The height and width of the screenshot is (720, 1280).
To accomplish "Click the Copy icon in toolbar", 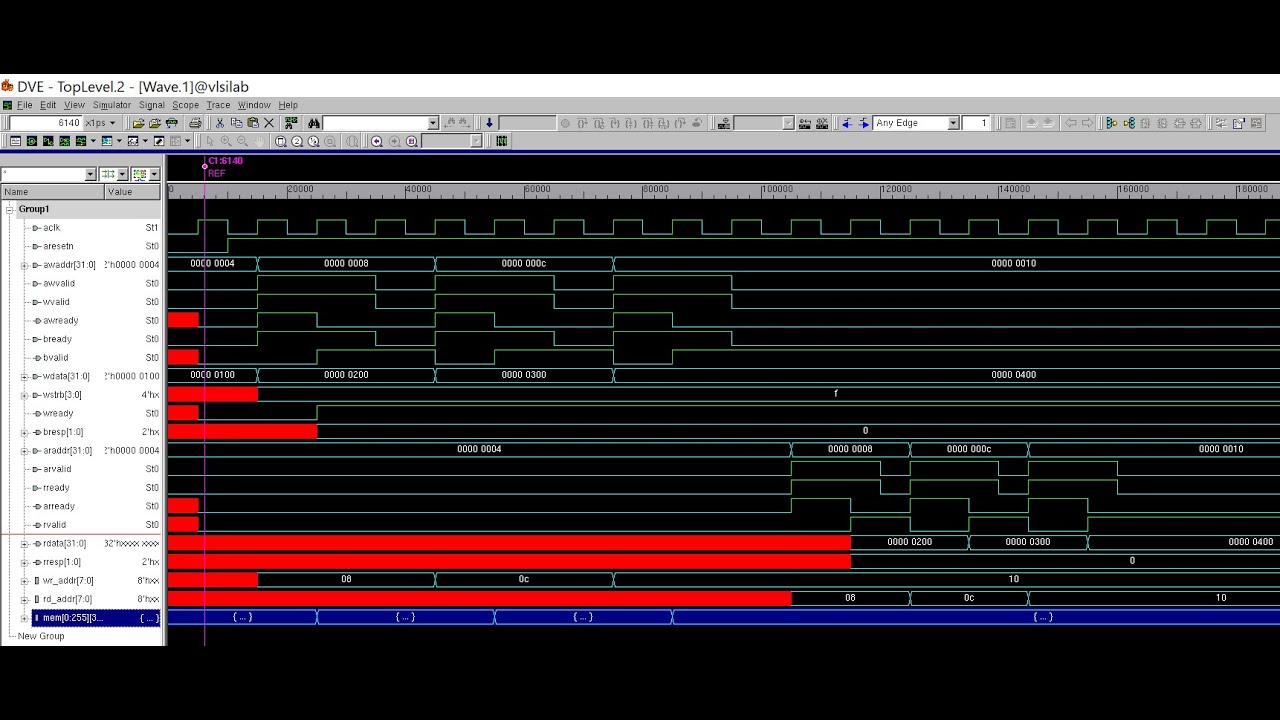I will (236, 123).
